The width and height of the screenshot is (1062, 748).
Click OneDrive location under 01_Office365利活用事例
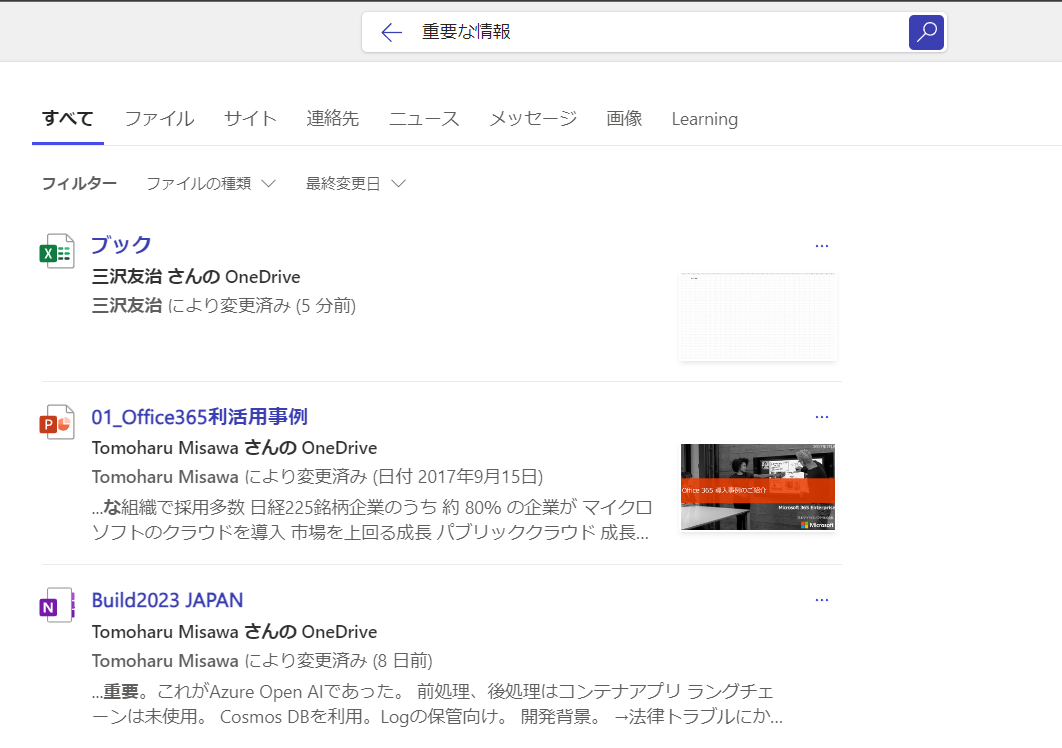pos(234,448)
